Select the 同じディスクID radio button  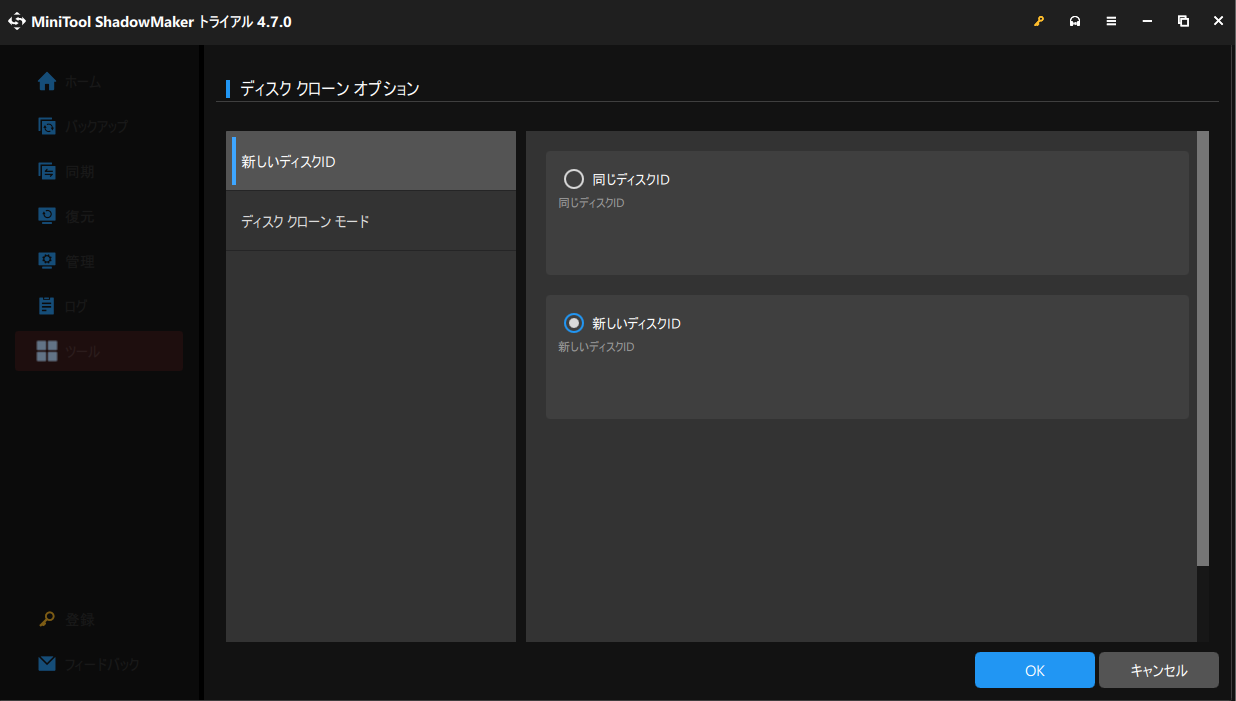[574, 179]
